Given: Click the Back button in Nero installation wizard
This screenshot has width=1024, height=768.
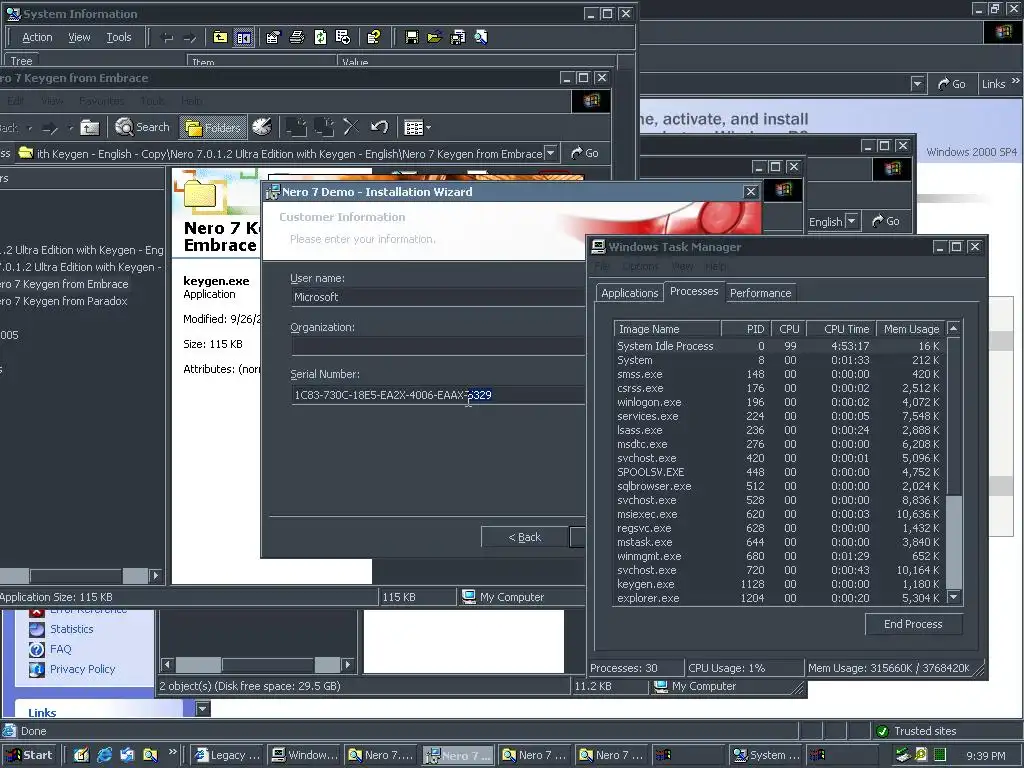Looking at the screenshot, I should point(524,537).
